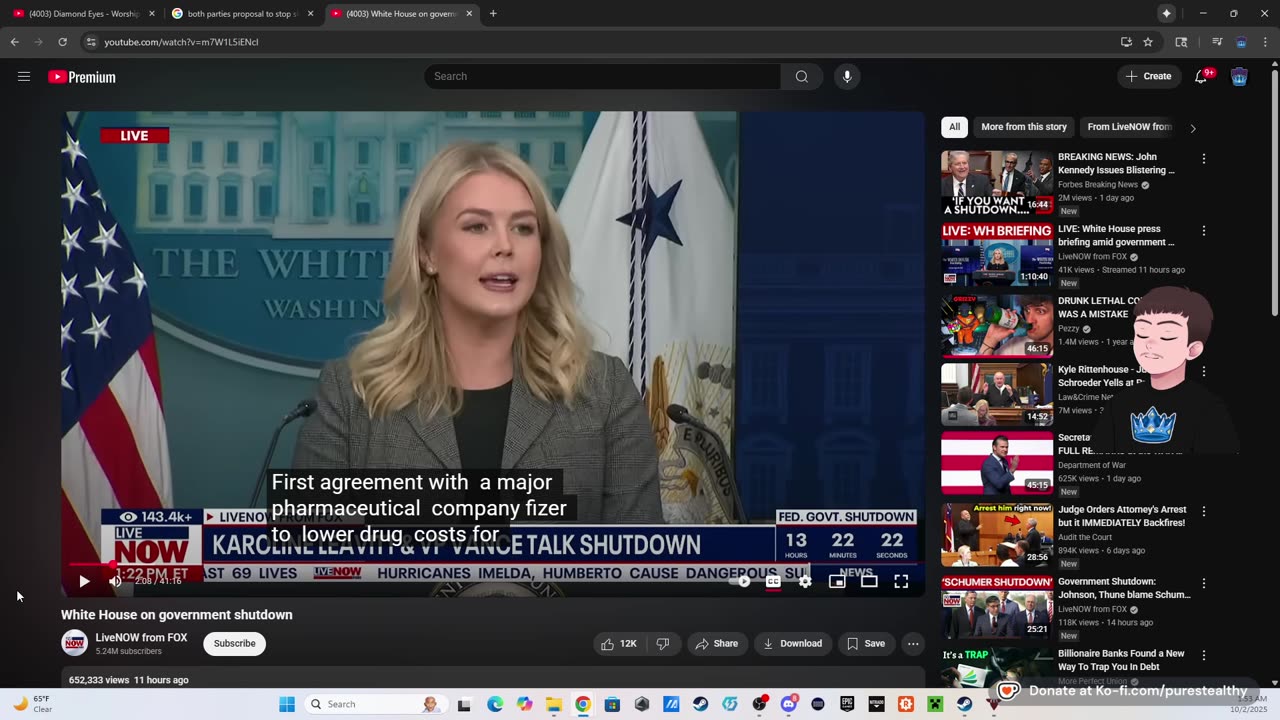Open weather widget showing 65°F Clear

32,704
